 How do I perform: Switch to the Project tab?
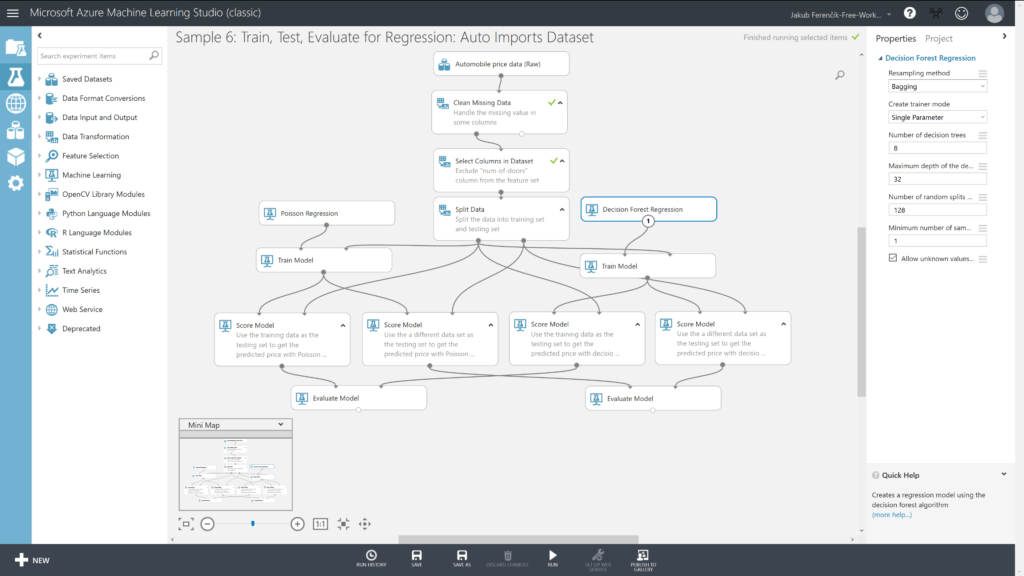pyautogui.click(x=938, y=38)
